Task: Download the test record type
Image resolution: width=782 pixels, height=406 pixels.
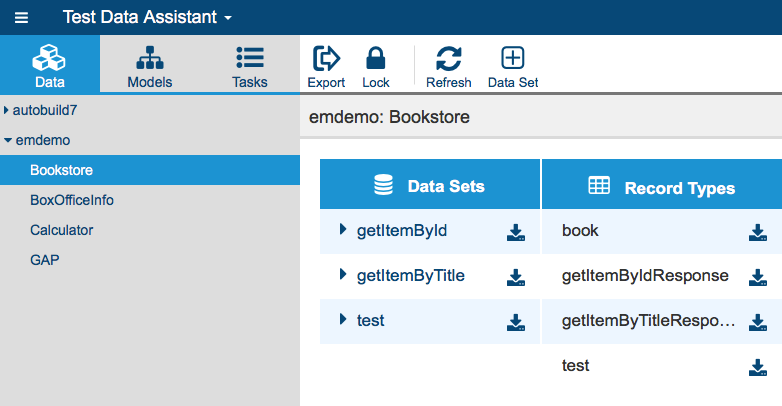Action: [758, 367]
